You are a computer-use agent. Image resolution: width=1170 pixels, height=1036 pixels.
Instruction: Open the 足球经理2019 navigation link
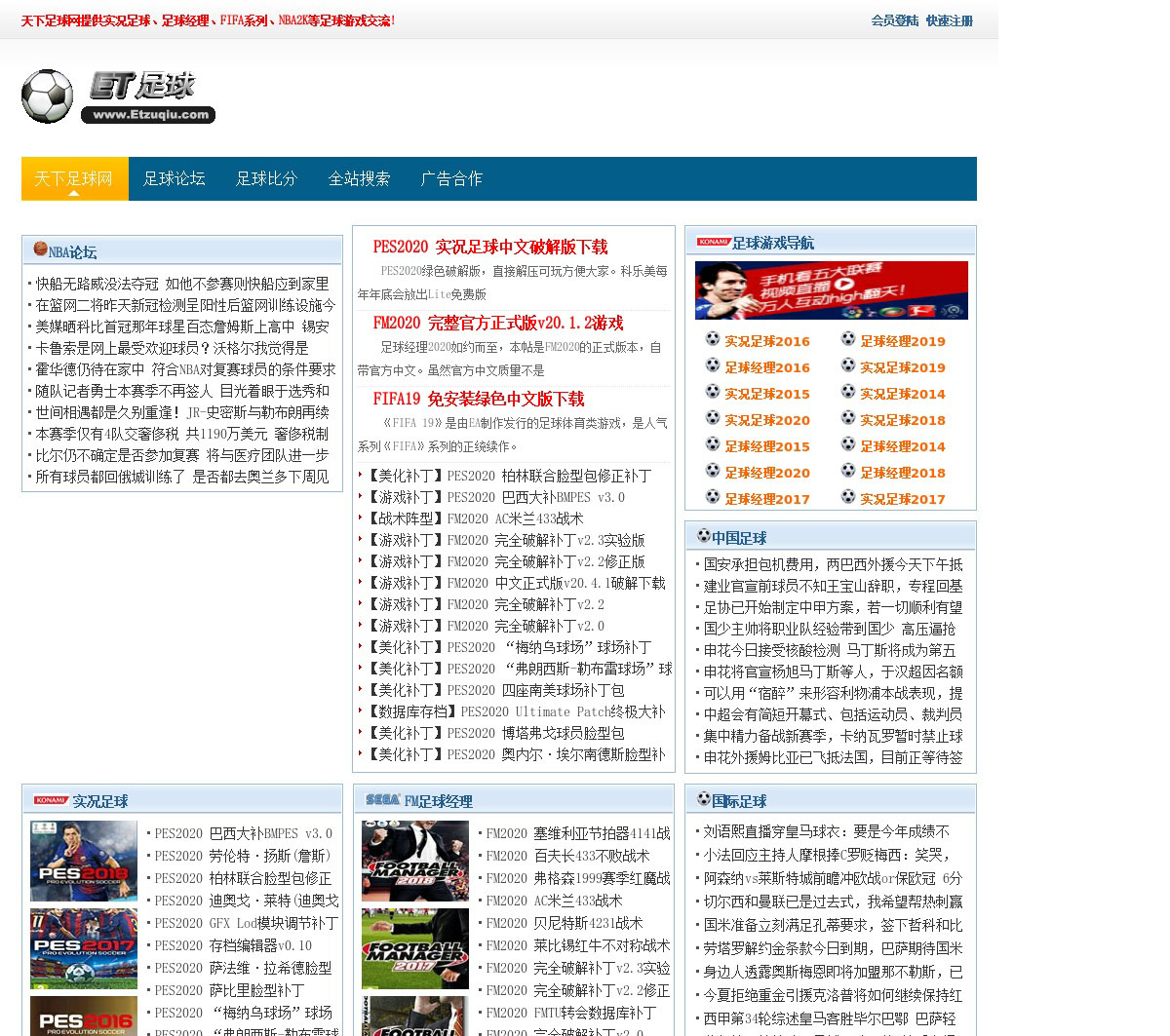903,341
